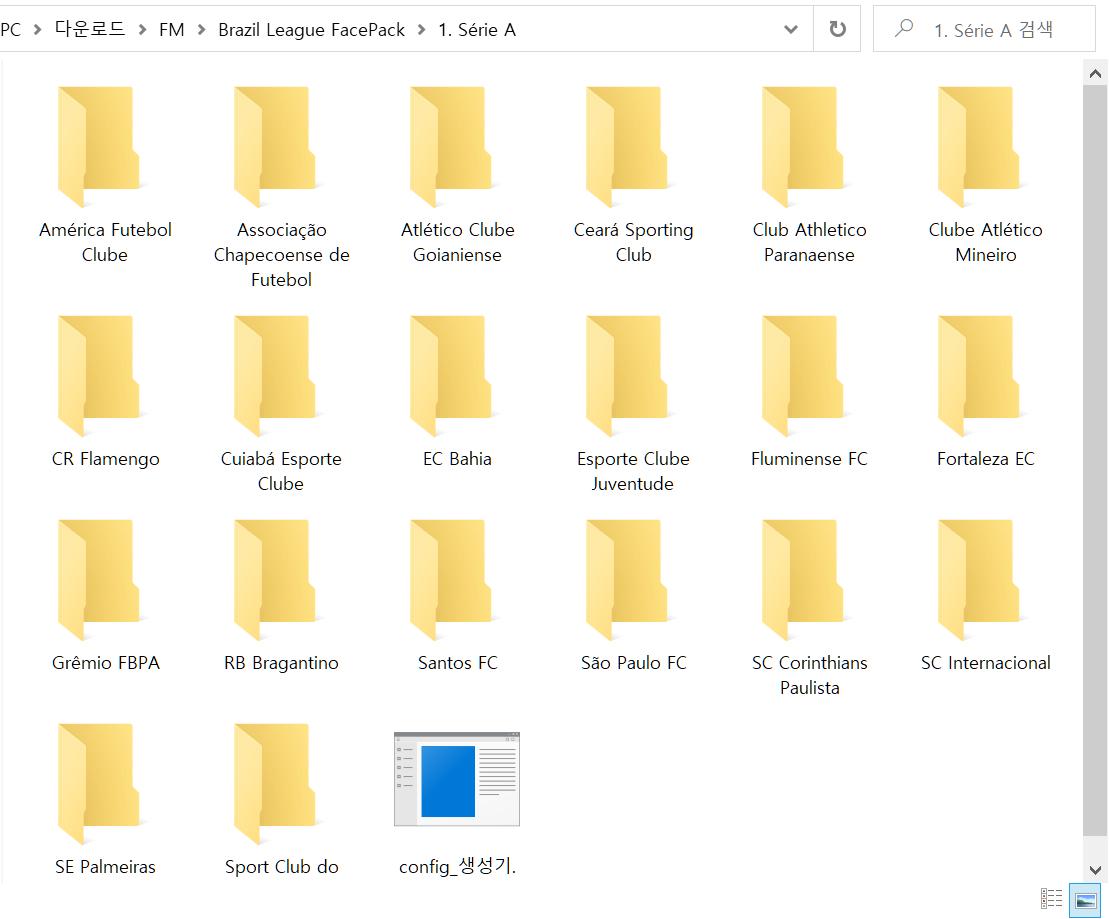Select the São Paulo FC folder icon
1109x919 pixels.
coord(627,580)
